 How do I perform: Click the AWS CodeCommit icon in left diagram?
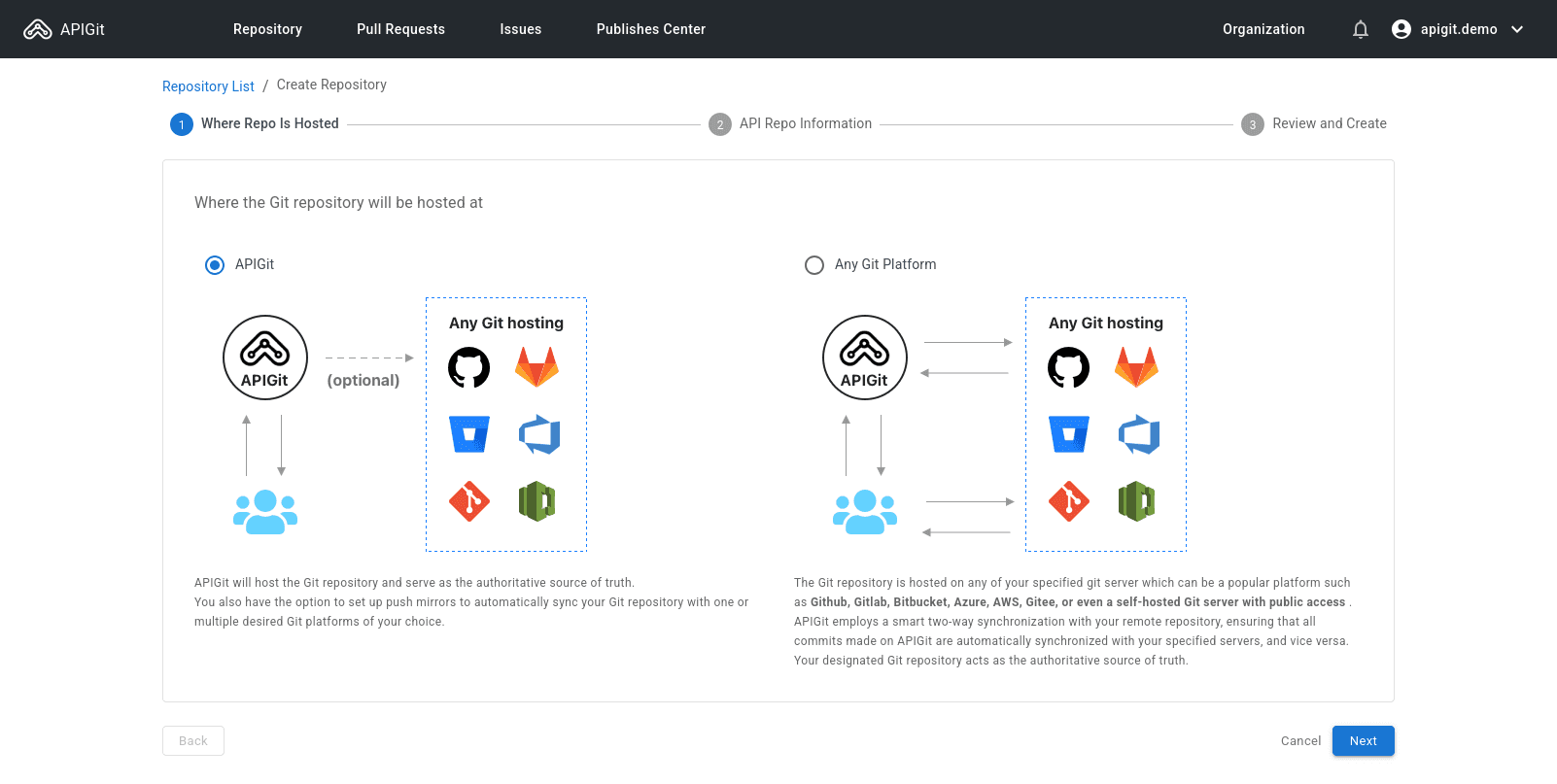point(536,501)
